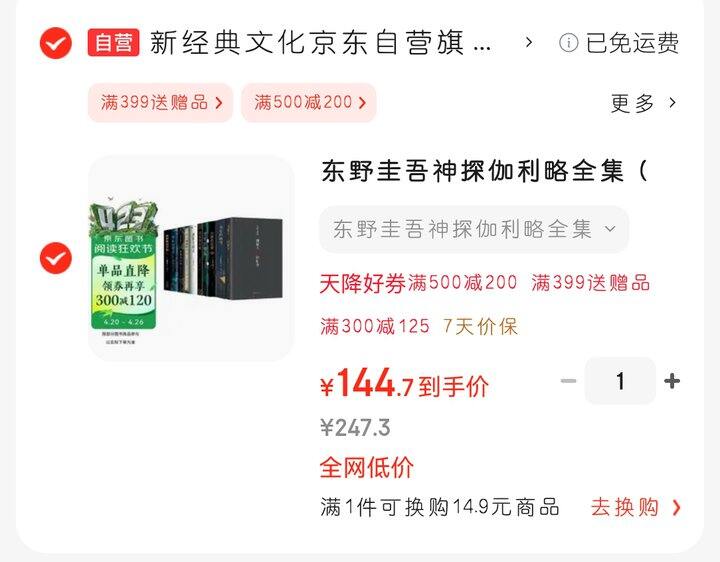Tap the 7天价保 label
720x562 pixels.
point(480,326)
